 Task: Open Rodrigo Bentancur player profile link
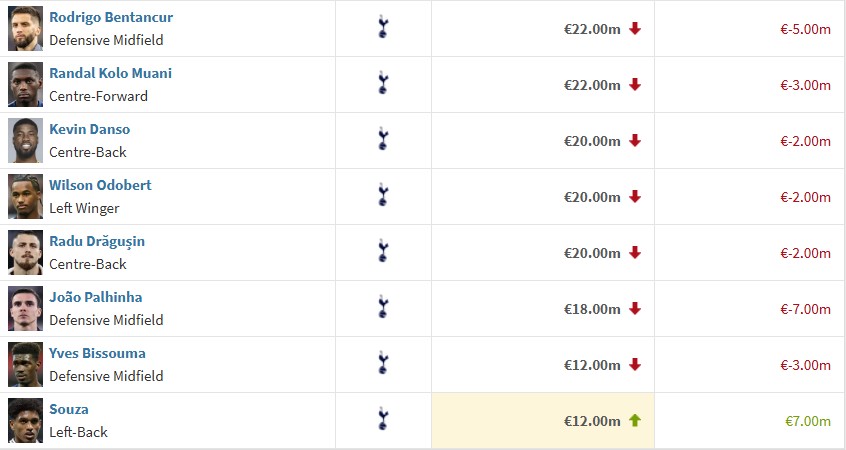coord(110,17)
